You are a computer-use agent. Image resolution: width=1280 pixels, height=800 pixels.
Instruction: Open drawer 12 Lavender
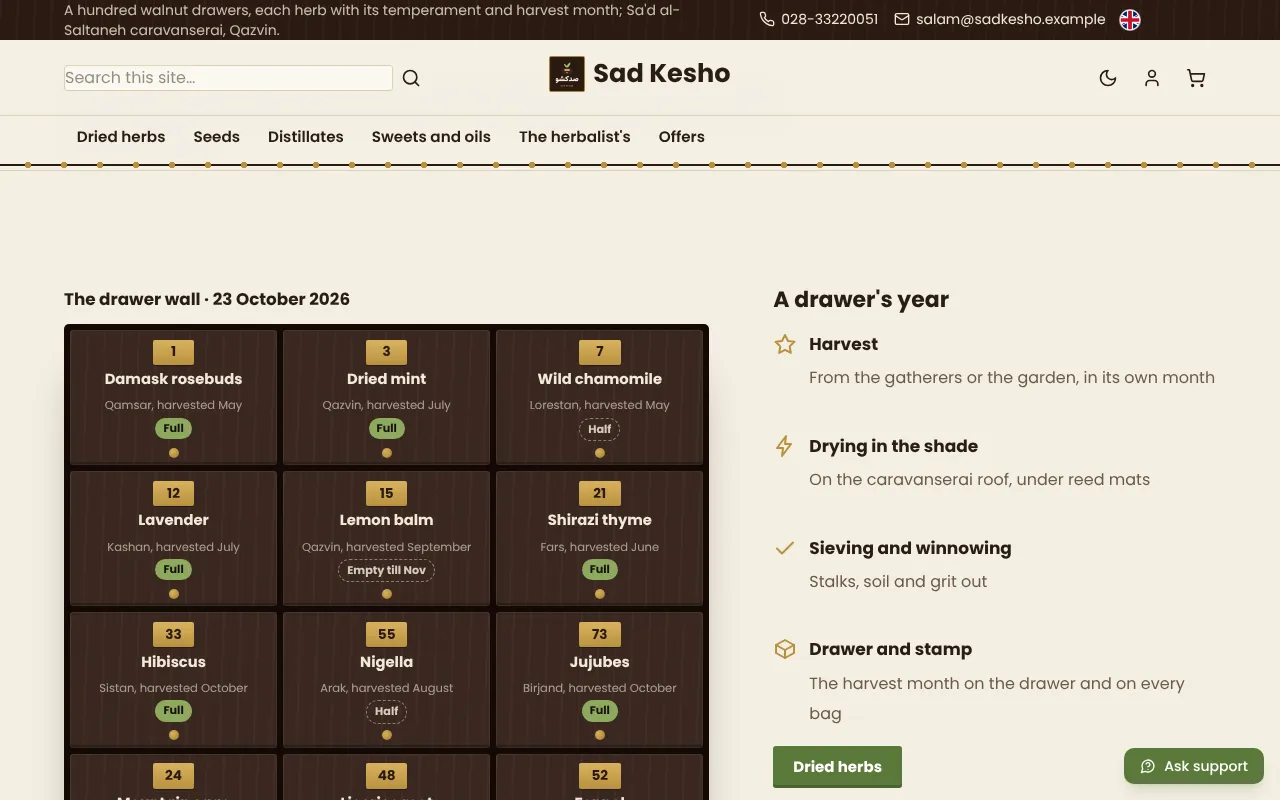pyautogui.click(x=173, y=538)
